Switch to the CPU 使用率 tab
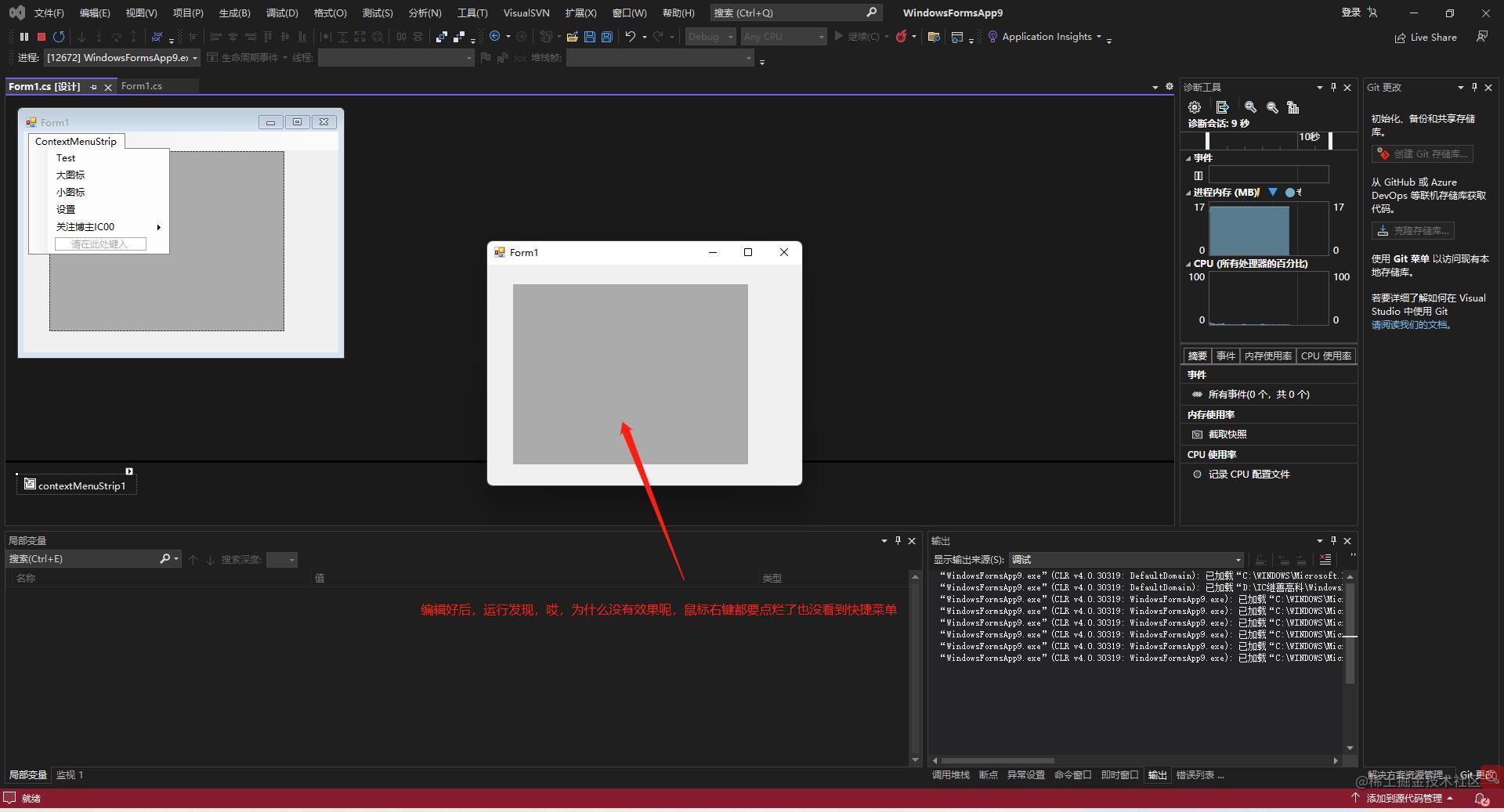The image size is (1504, 812). pos(1325,356)
